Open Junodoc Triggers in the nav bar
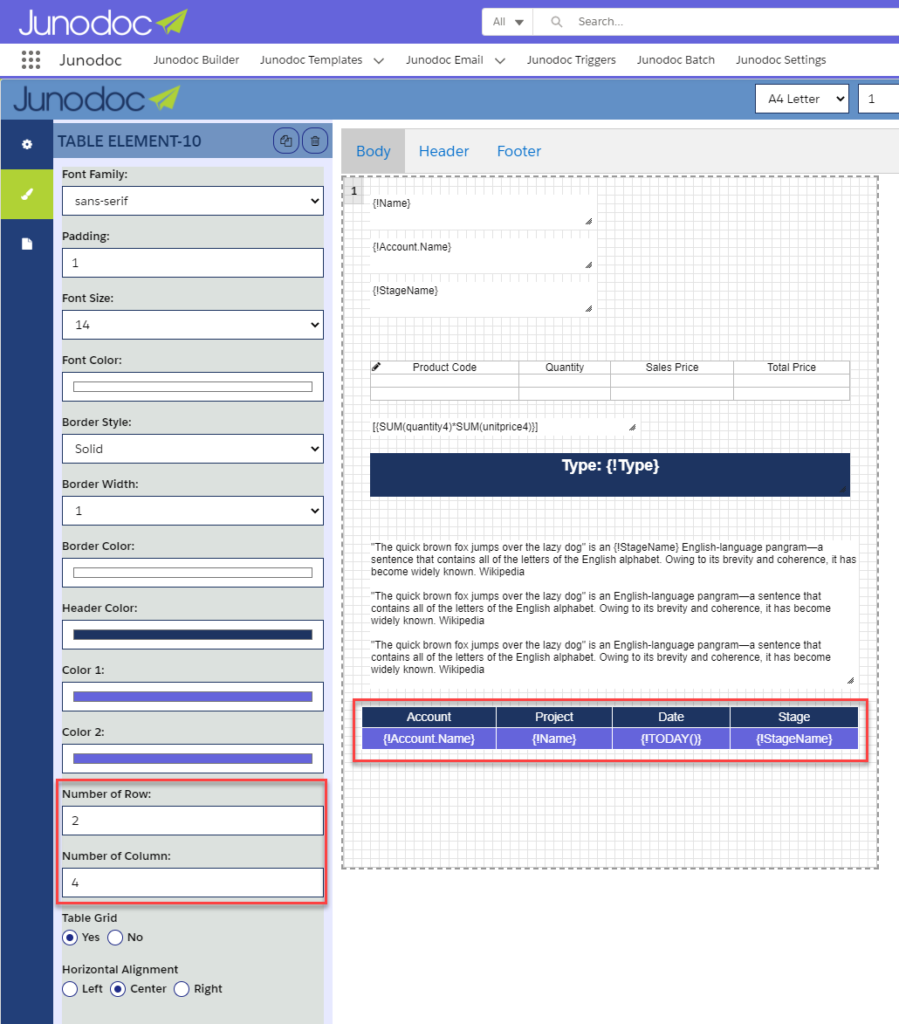Image resolution: width=899 pixels, height=1024 pixels. click(x=571, y=60)
